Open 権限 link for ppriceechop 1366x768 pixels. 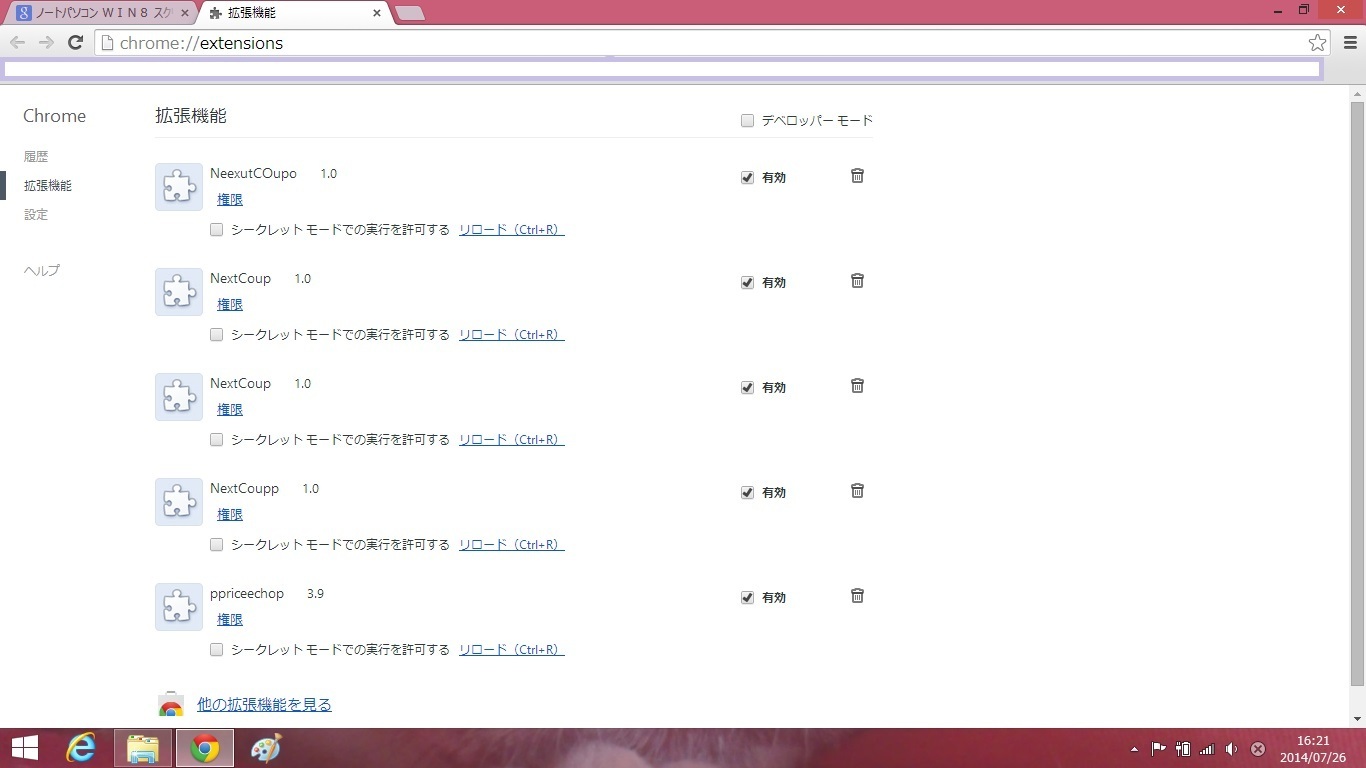pos(230,620)
